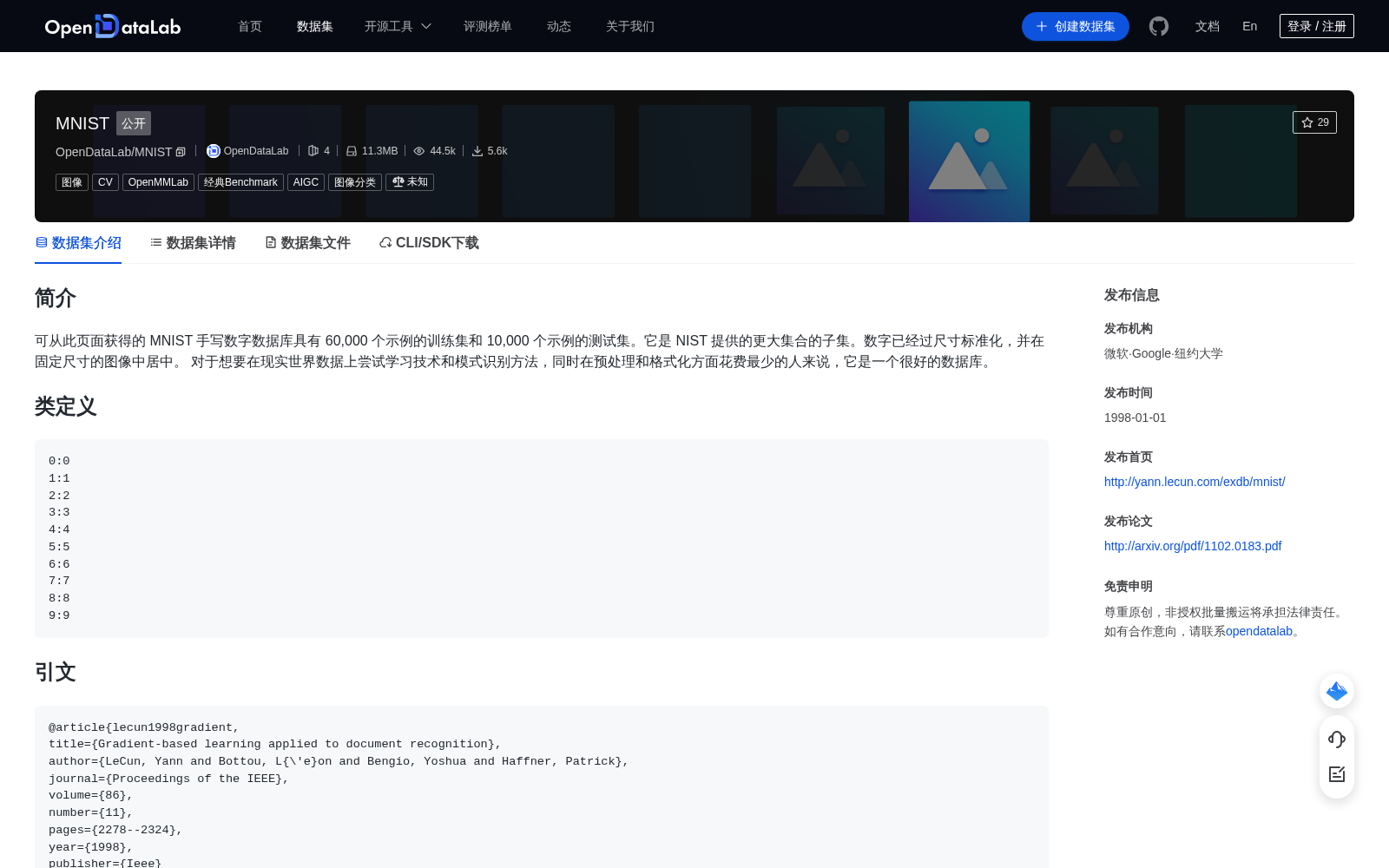Open the GitHub icon link

[x=1159, y=26]
